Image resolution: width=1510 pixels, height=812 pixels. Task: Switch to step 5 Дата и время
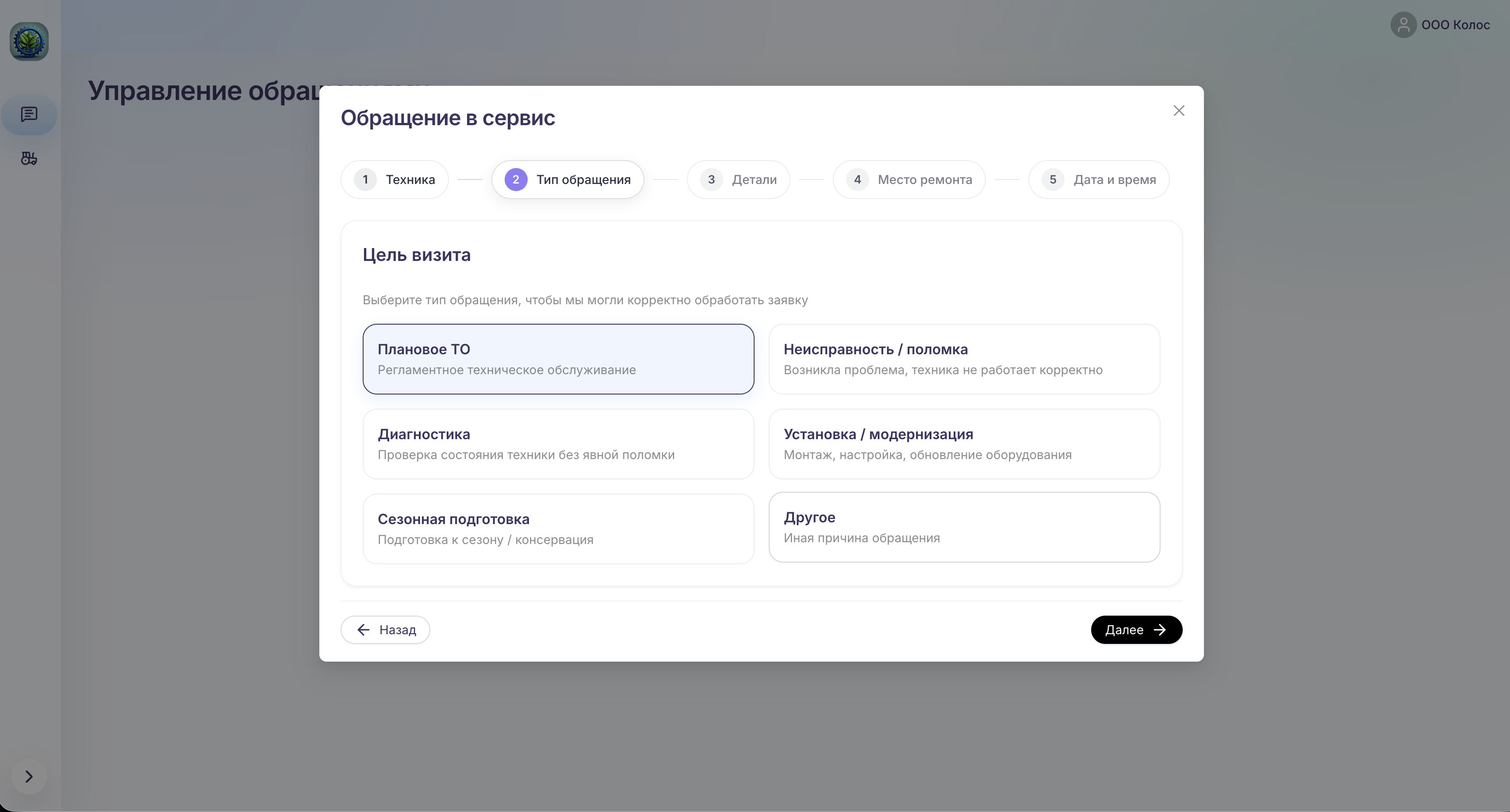[x=1099, y=180]
